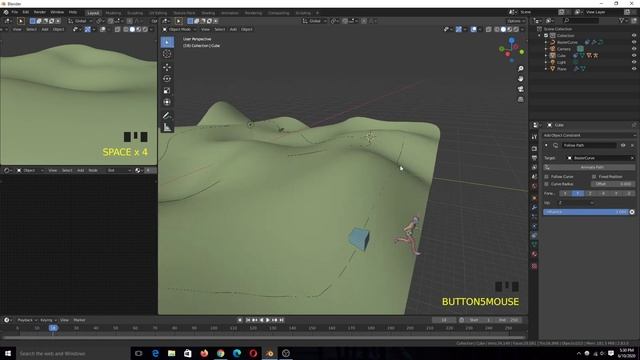Click the Blender logo menu icon
Image resolution: width=640 pixels, height=360 pixels.
point(6,12)
